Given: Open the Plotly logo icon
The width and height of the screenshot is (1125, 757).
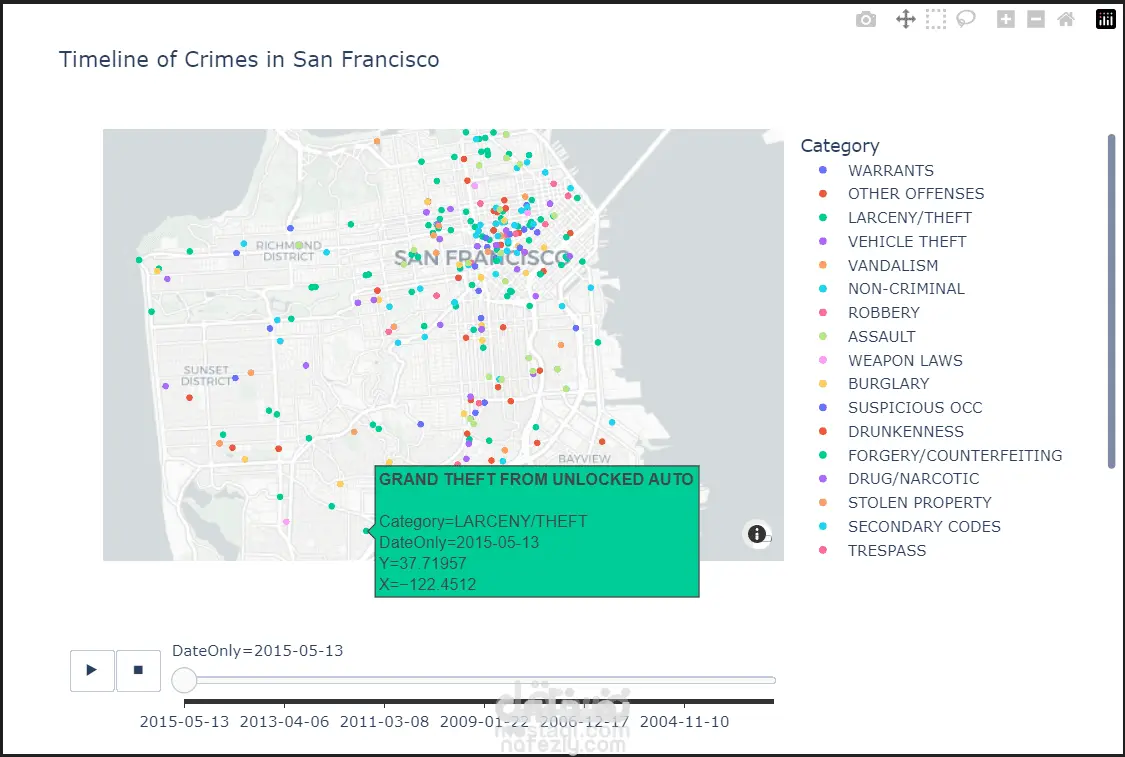Looking at the screenshot, I should pyautogui.click(x=1105, y=19).
